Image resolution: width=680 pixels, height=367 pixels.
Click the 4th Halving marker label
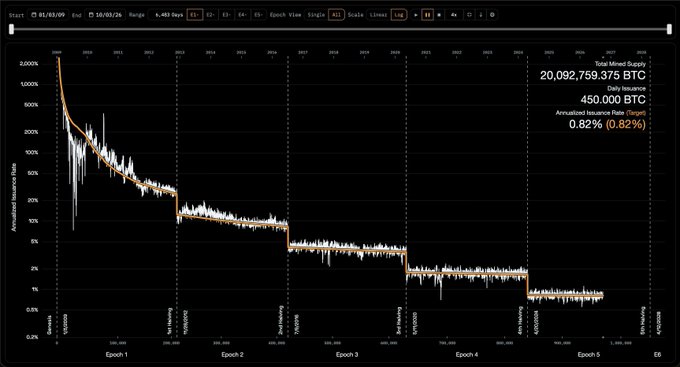(x=520, y=321)
